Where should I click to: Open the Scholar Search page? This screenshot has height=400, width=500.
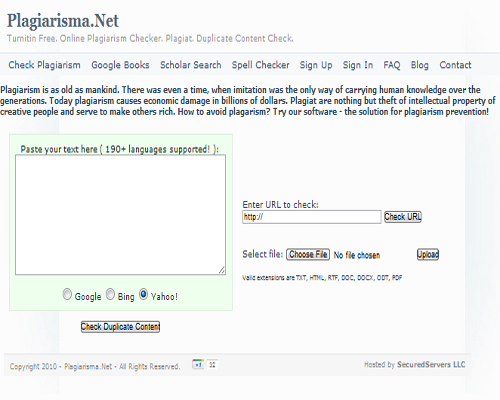pos(191,65)
